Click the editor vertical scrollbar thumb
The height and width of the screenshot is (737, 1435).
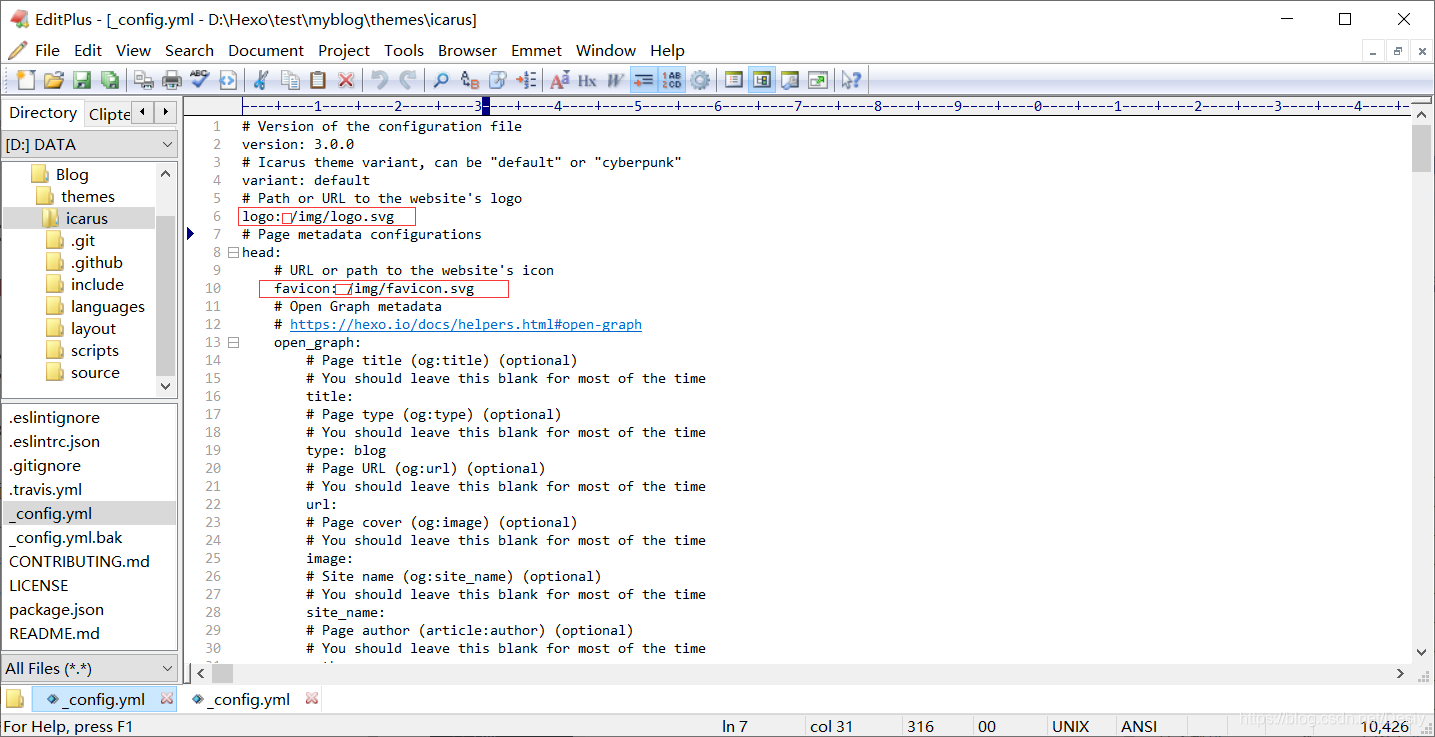[x=1421, y=148]
